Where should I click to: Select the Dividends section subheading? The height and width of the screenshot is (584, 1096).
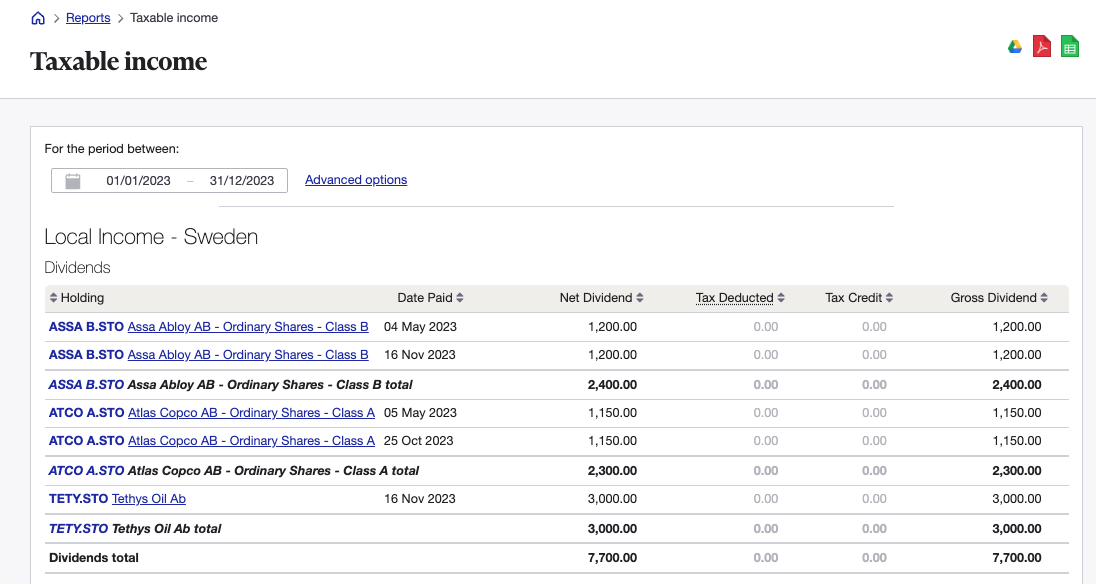tap(78, 268)
